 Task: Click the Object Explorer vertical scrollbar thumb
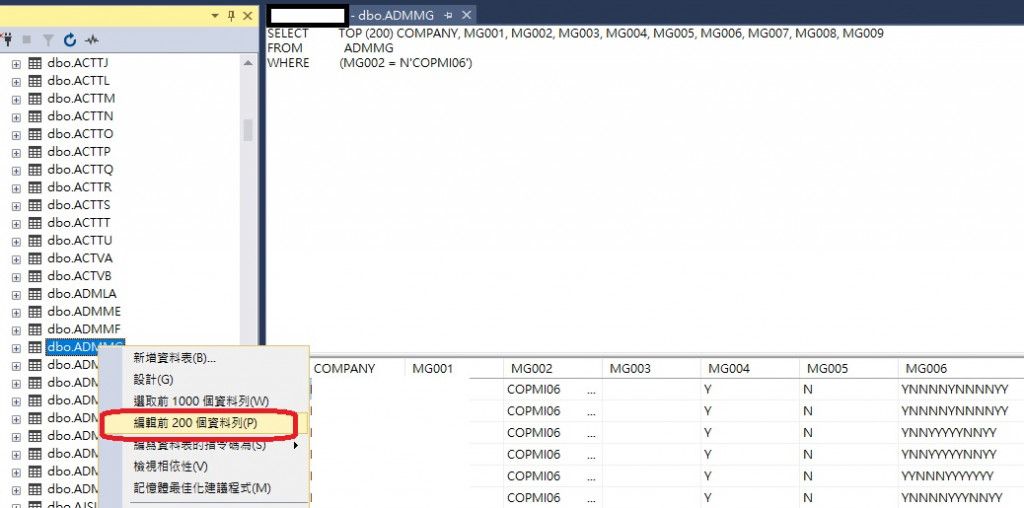point(248,129)
